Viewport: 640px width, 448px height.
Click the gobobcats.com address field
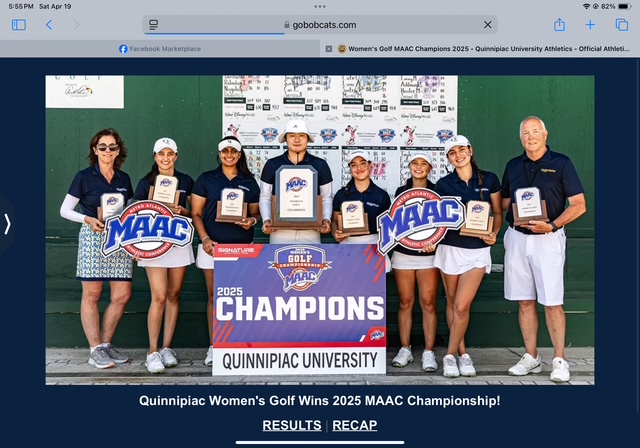(320, 25)
